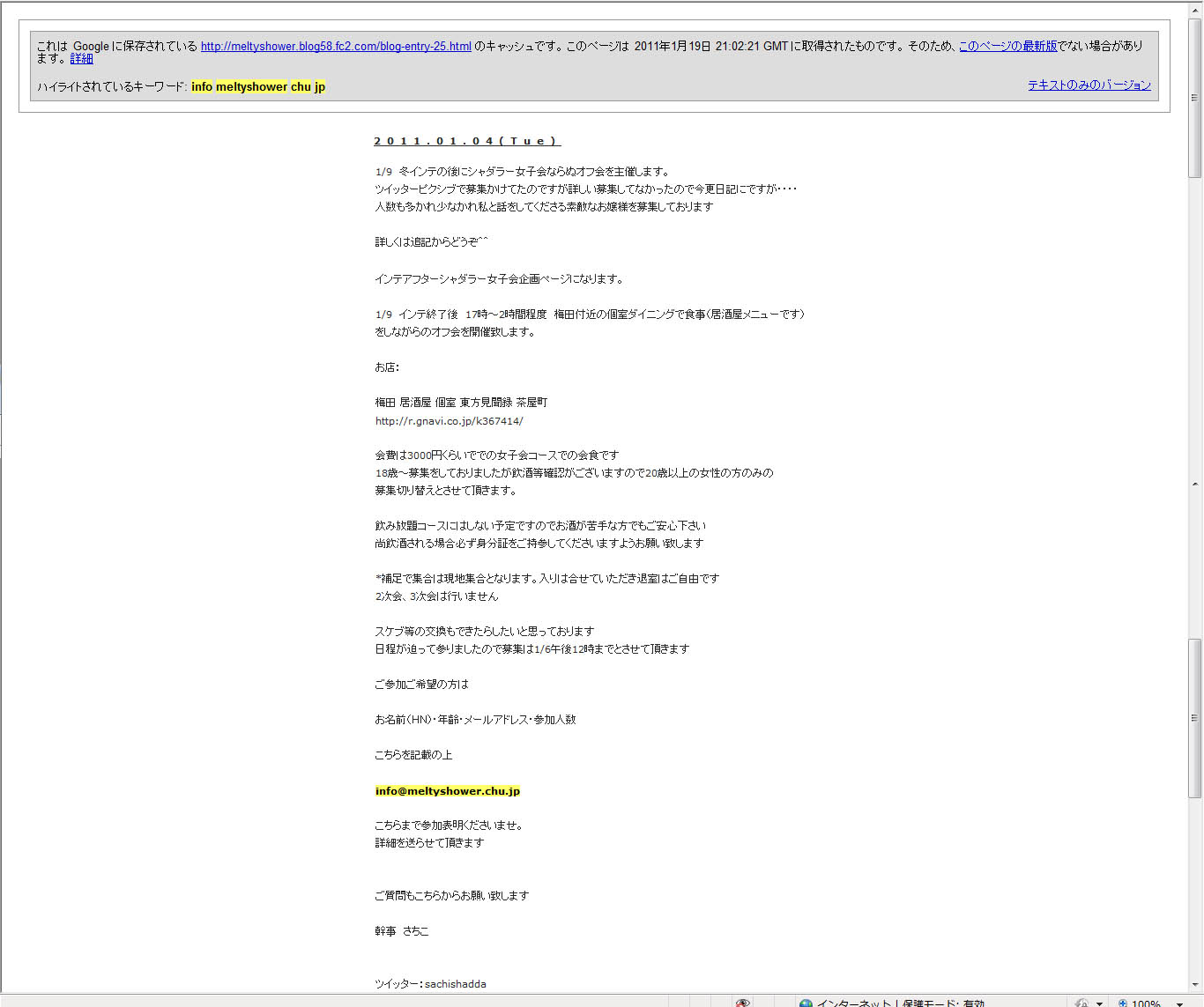The width and height of the screenshot is (1204, 1007).
Task: Click the このページの最新版 link
Action: (1007, 47)
